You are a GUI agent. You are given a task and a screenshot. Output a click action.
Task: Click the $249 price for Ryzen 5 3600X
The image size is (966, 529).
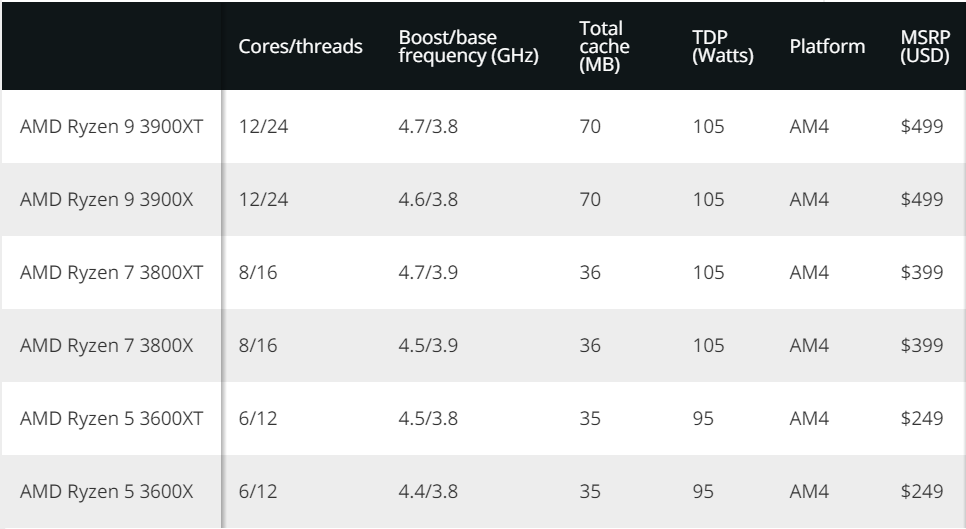click(922, 491)
